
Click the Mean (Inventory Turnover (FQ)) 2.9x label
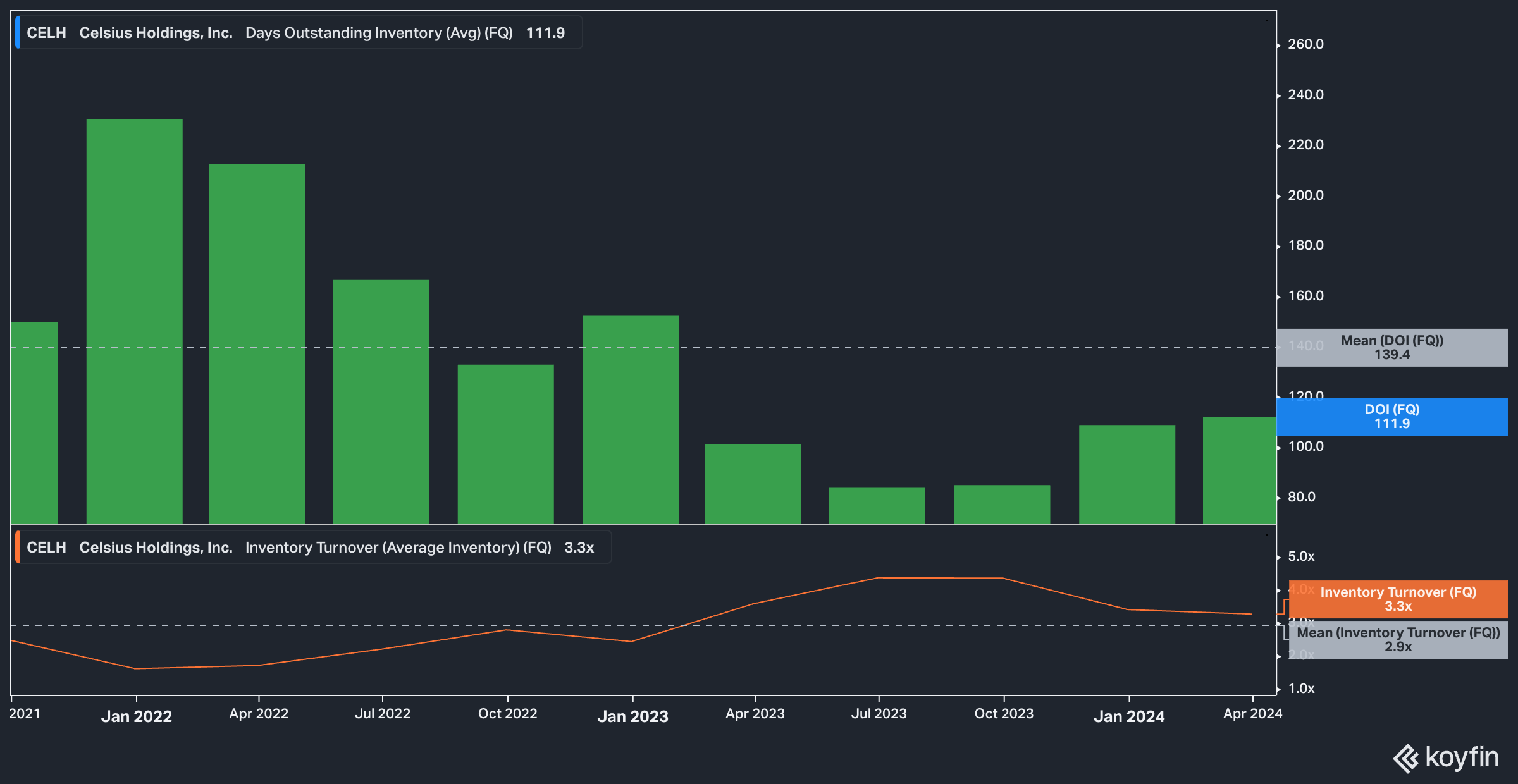(x=1398, y=640)
